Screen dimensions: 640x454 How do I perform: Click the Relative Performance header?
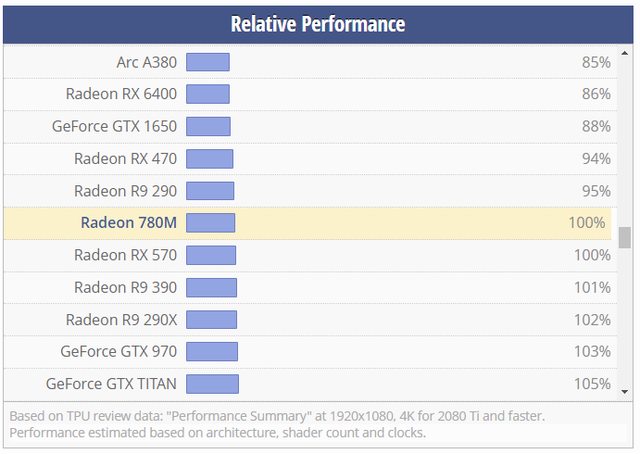click(318, 23)
